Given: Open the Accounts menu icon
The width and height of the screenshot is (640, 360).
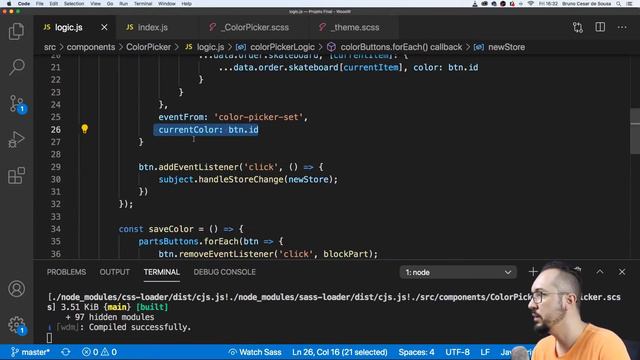Looking at the screenshot, I should pyautogui.click(x=16, y=289).
